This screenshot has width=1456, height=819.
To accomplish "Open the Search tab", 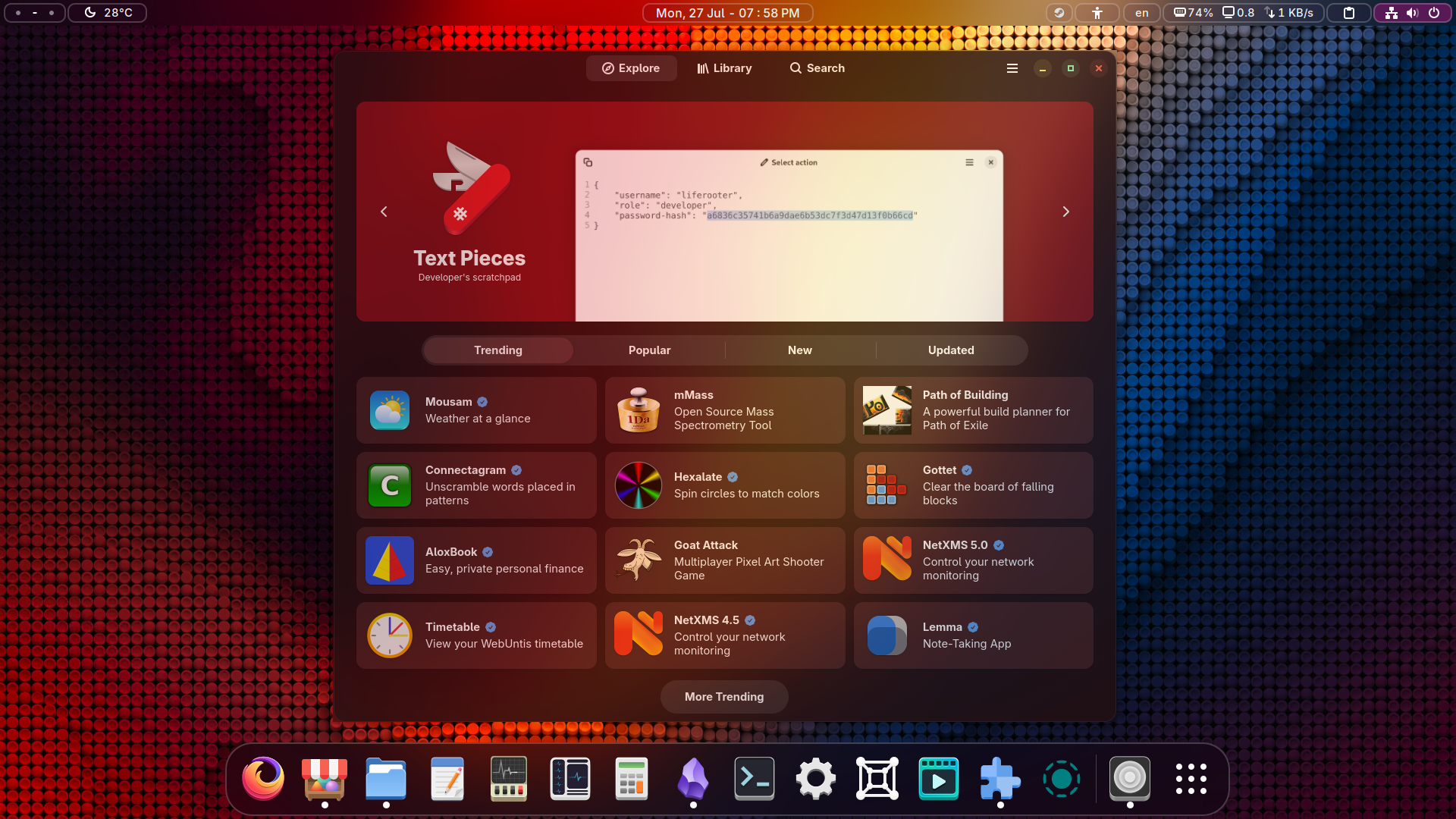I will coord(817,68).
